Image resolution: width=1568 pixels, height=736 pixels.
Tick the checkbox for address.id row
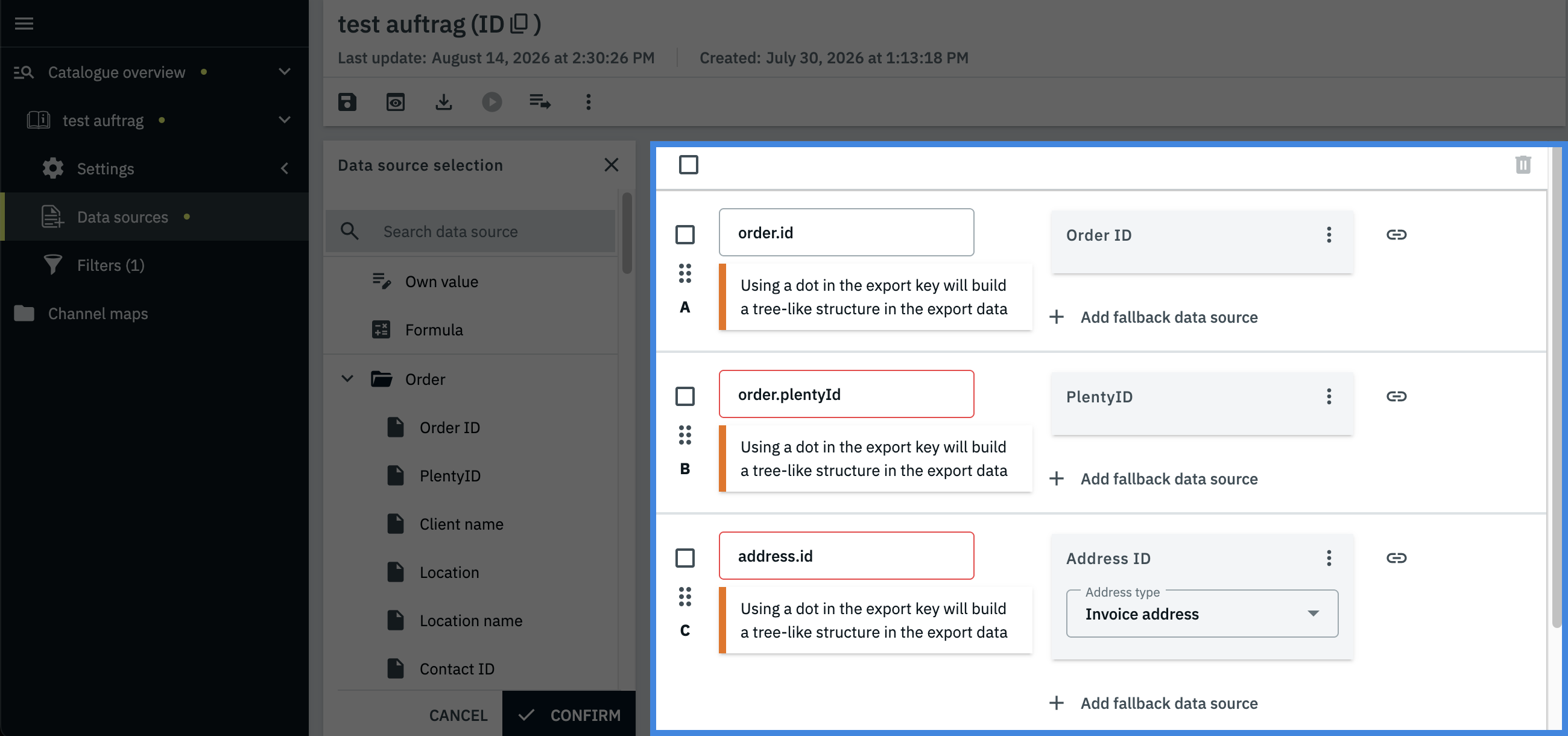tap(684, 557)
